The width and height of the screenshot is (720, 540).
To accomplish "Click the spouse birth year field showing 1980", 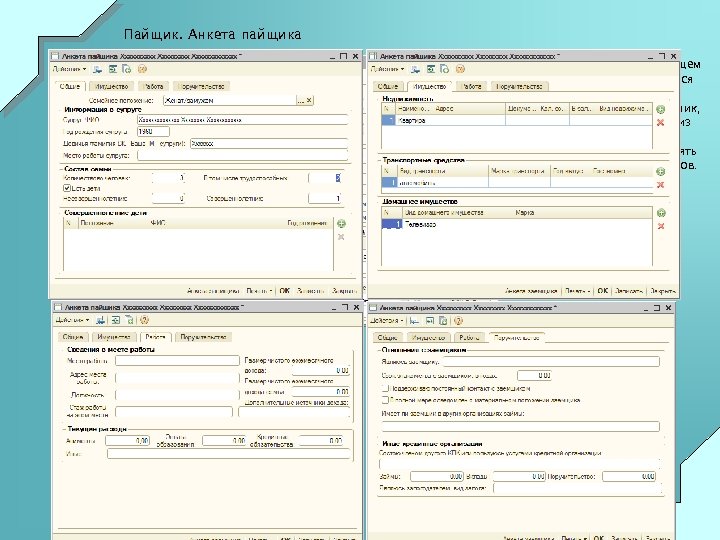I will pos(153,132).
